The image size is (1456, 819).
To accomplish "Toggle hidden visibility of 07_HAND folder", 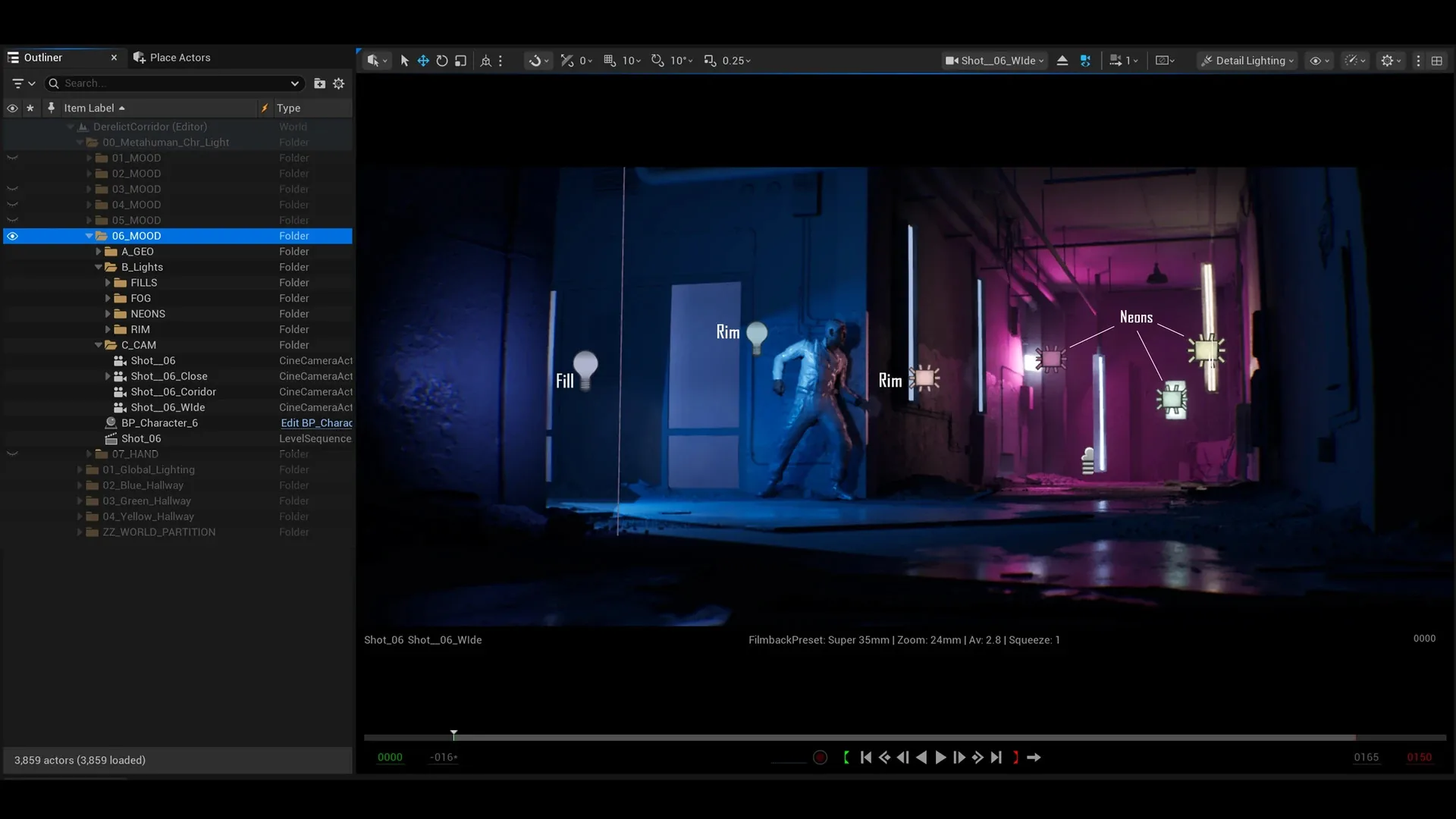I will (12, 454).
